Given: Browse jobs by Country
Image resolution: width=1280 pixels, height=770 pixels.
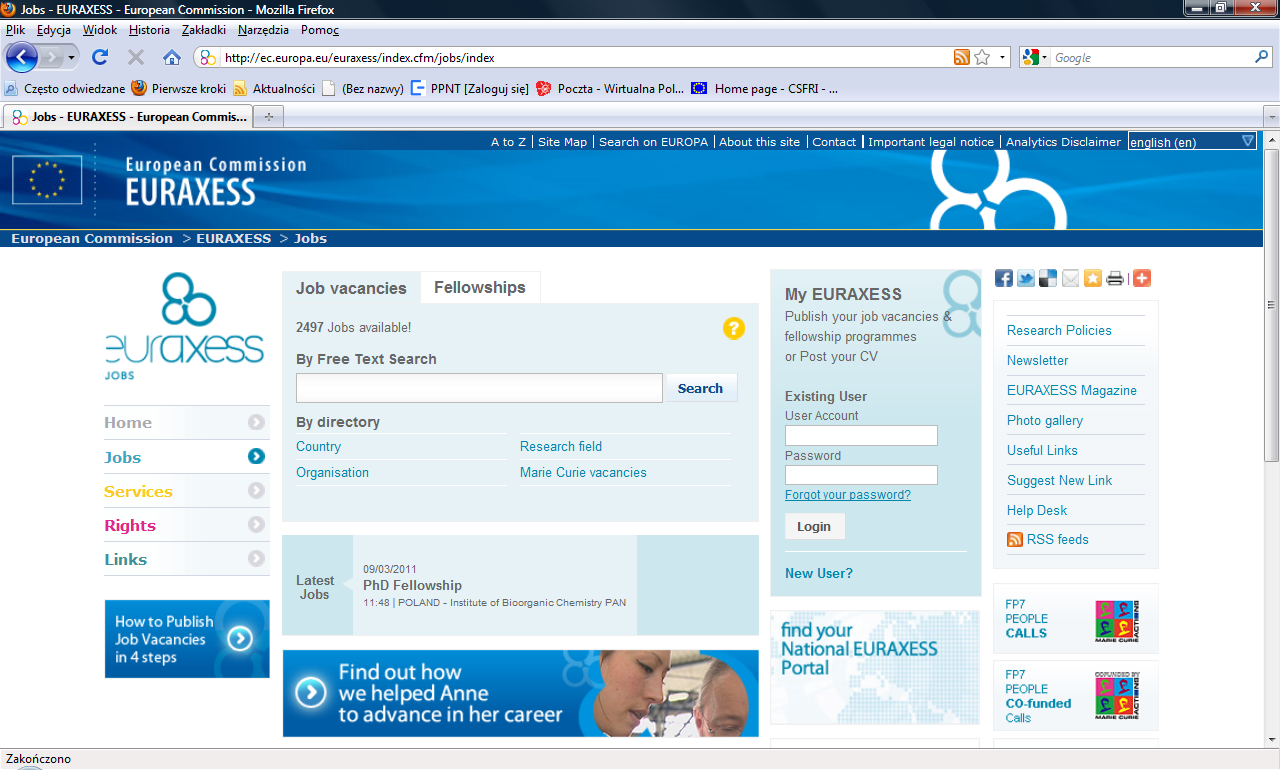Looking at the screenshot, I should (x=318, y=446).
